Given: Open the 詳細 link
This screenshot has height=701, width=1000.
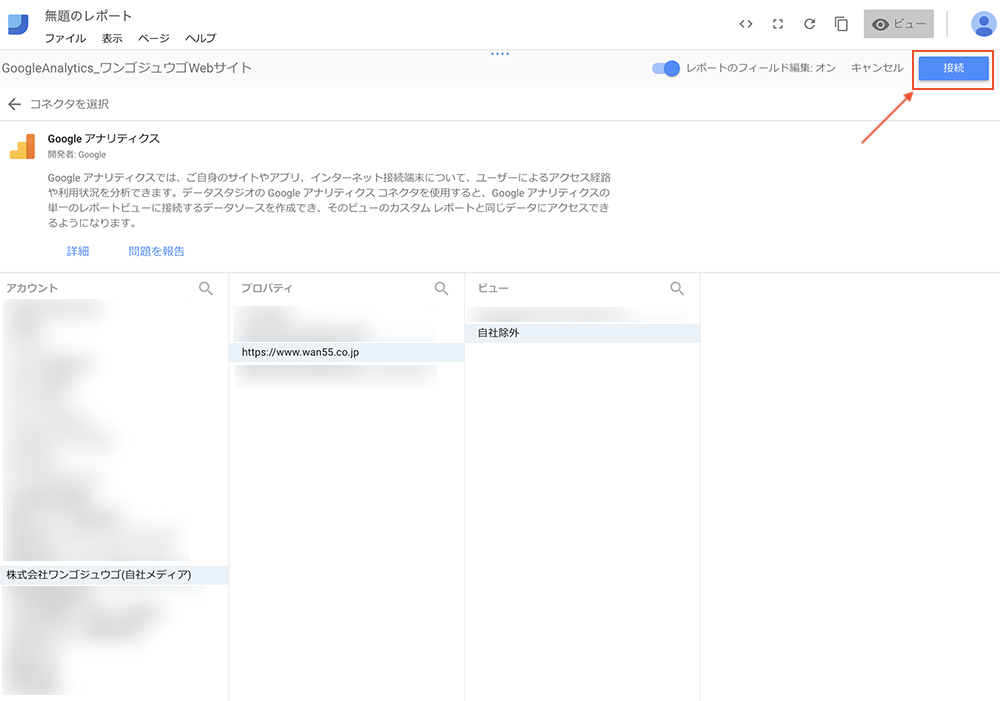Looking at the screenshot, I should tap(78, 251).
